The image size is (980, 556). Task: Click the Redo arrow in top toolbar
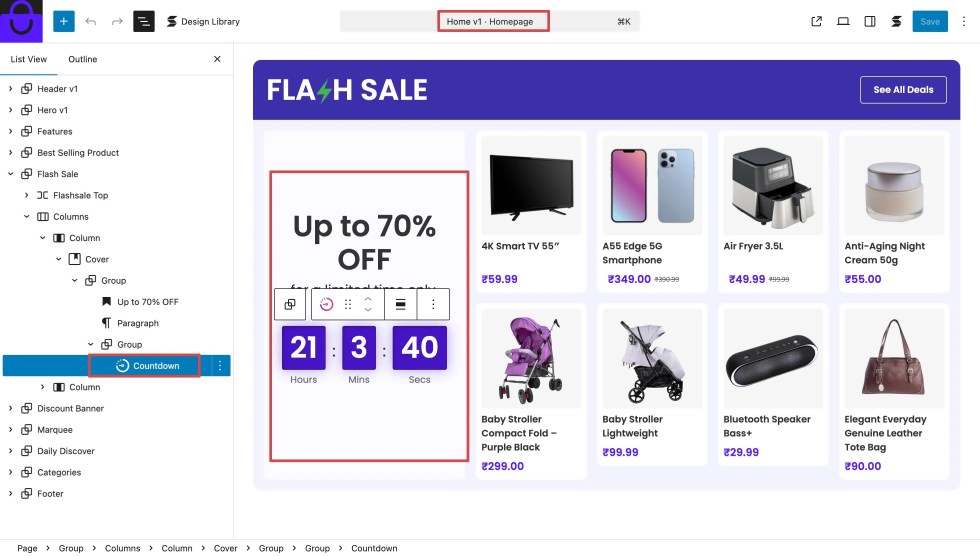click(x=117, y=21)
